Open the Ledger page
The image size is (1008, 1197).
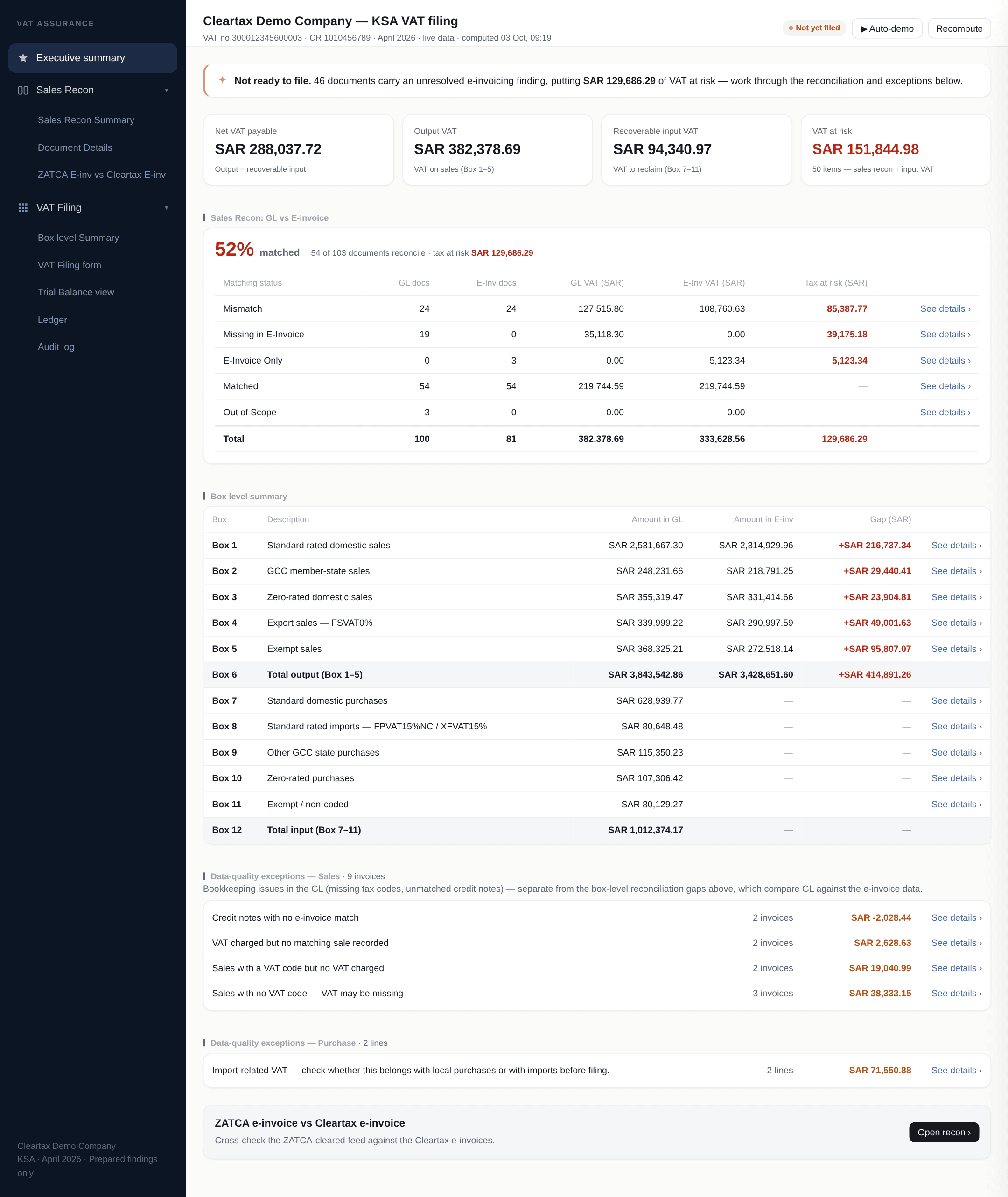tap(53, 320)
